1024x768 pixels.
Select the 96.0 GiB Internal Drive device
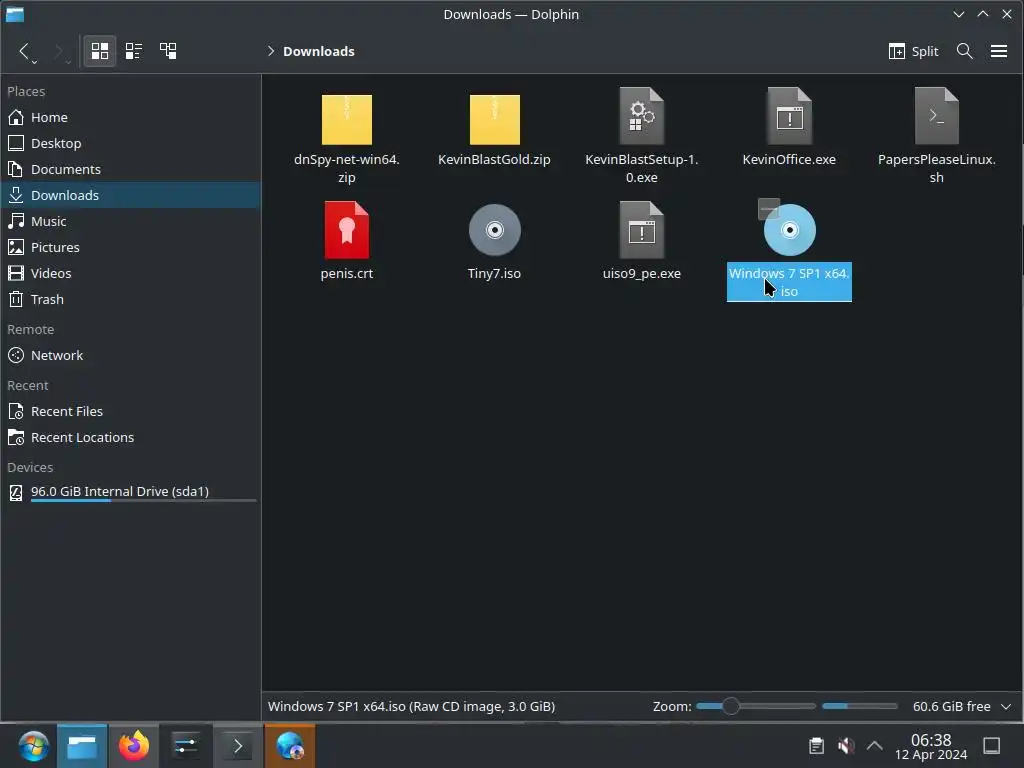point(131,492)
